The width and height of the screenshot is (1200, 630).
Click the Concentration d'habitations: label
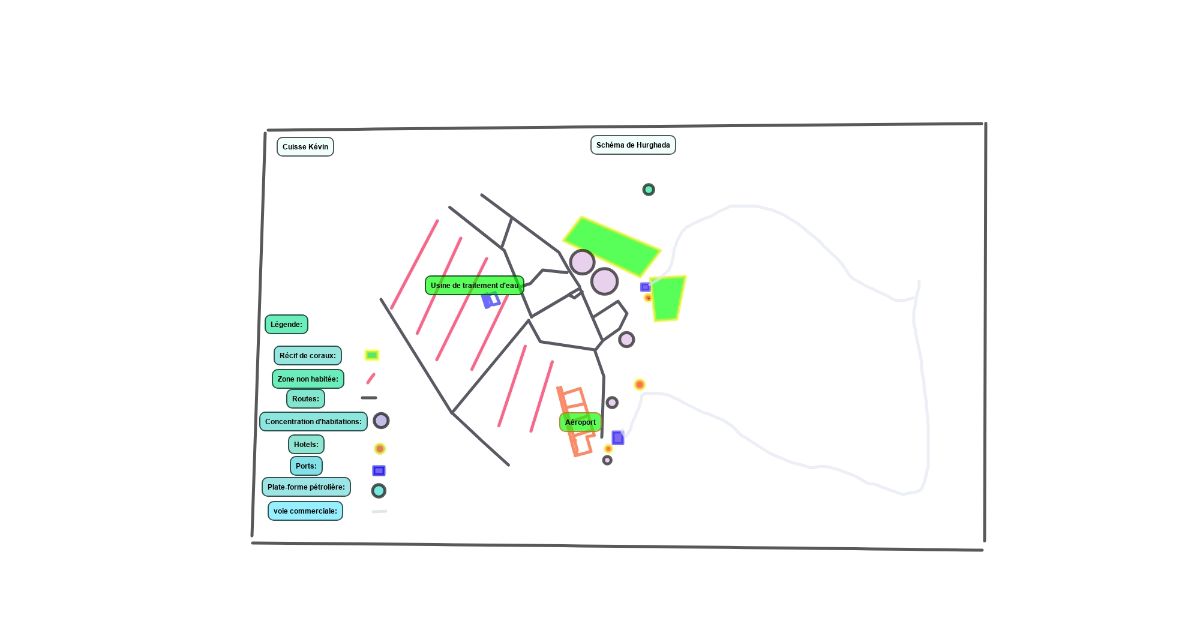[313, 421]
